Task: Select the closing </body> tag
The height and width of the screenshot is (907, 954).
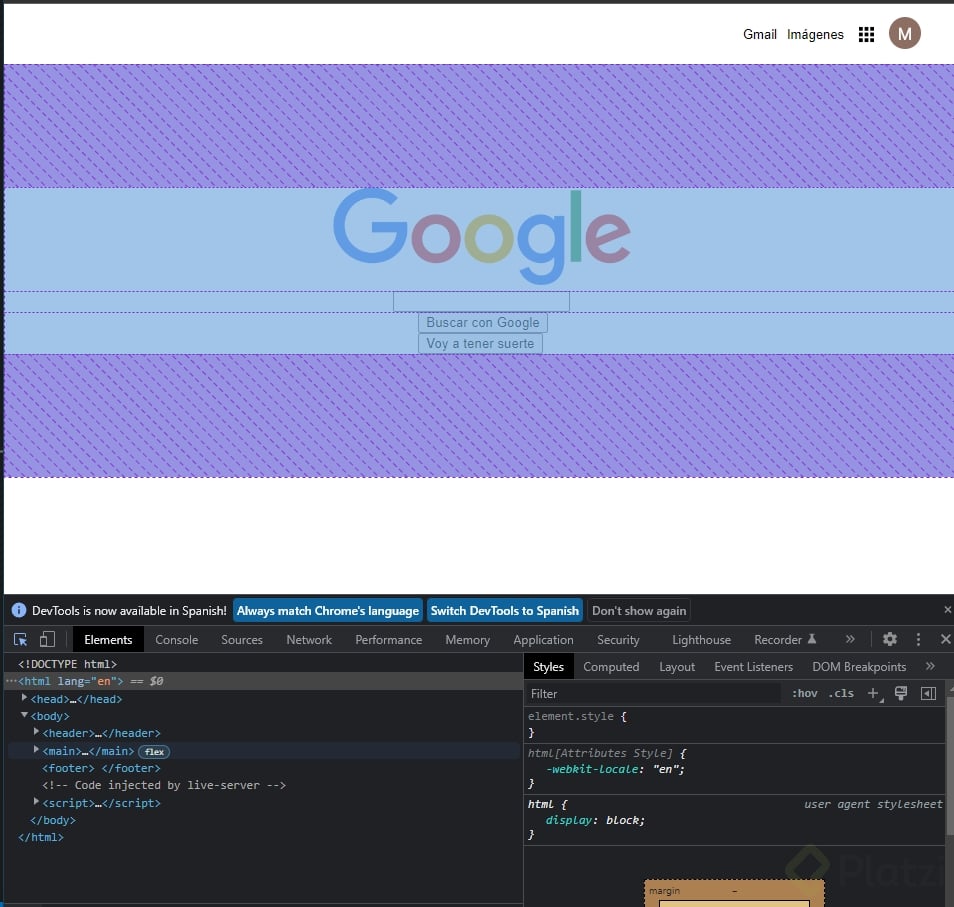Action: (53, 820)
